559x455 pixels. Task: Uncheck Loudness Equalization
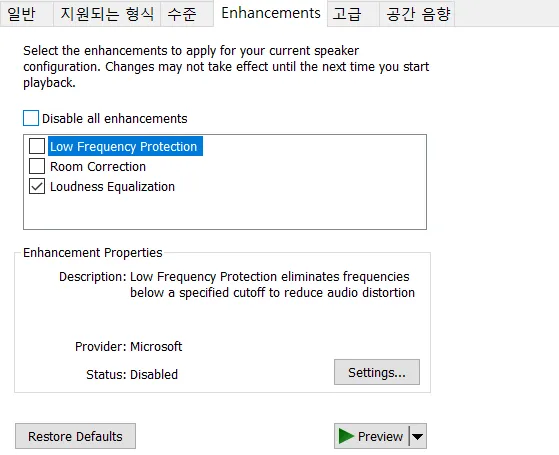point(37,186)
